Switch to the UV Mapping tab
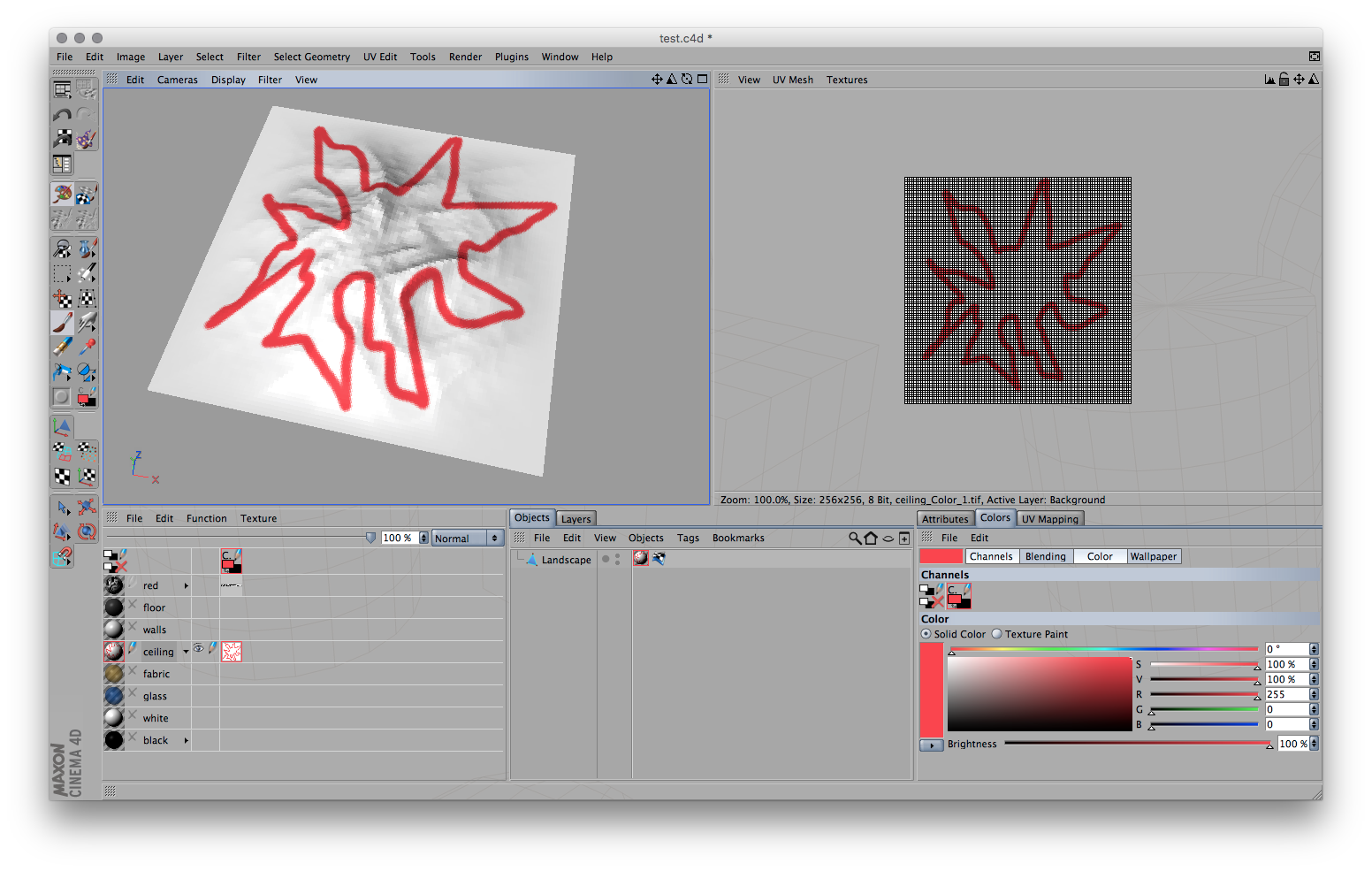 click(x=1049, y=519)
